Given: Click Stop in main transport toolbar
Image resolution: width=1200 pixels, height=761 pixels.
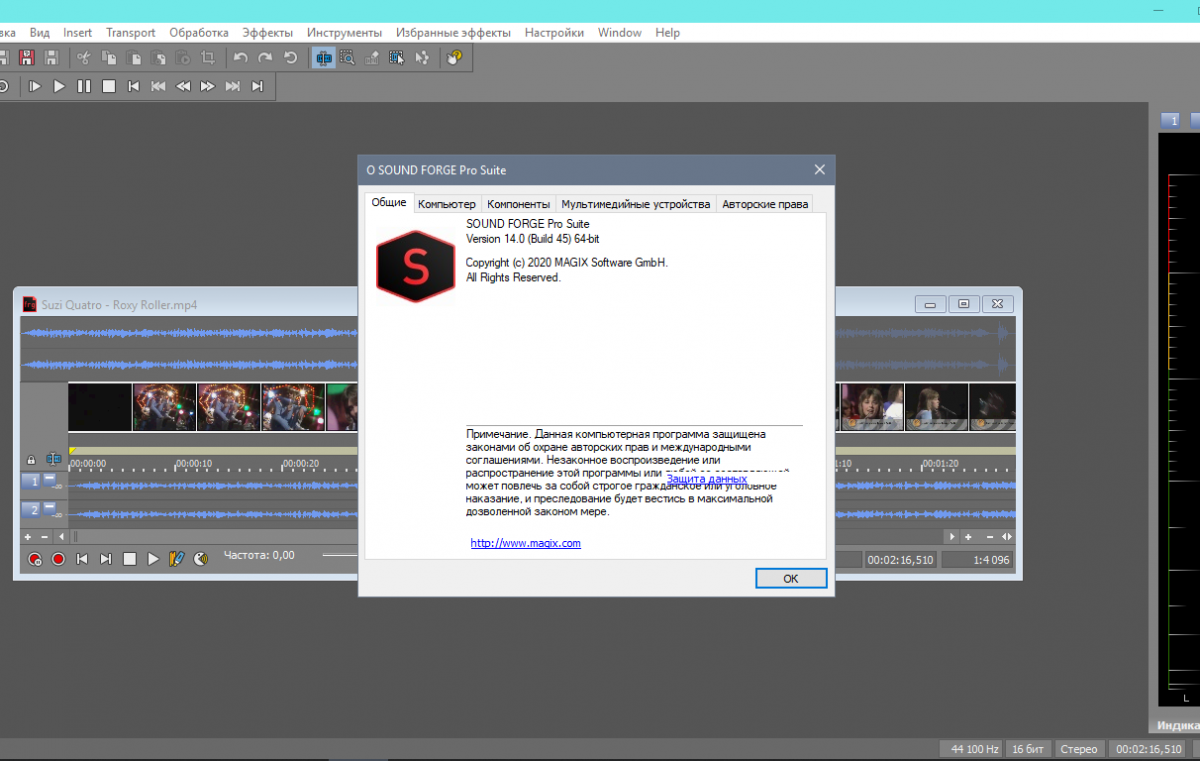Looking at the screenshot, I should 109,87.
